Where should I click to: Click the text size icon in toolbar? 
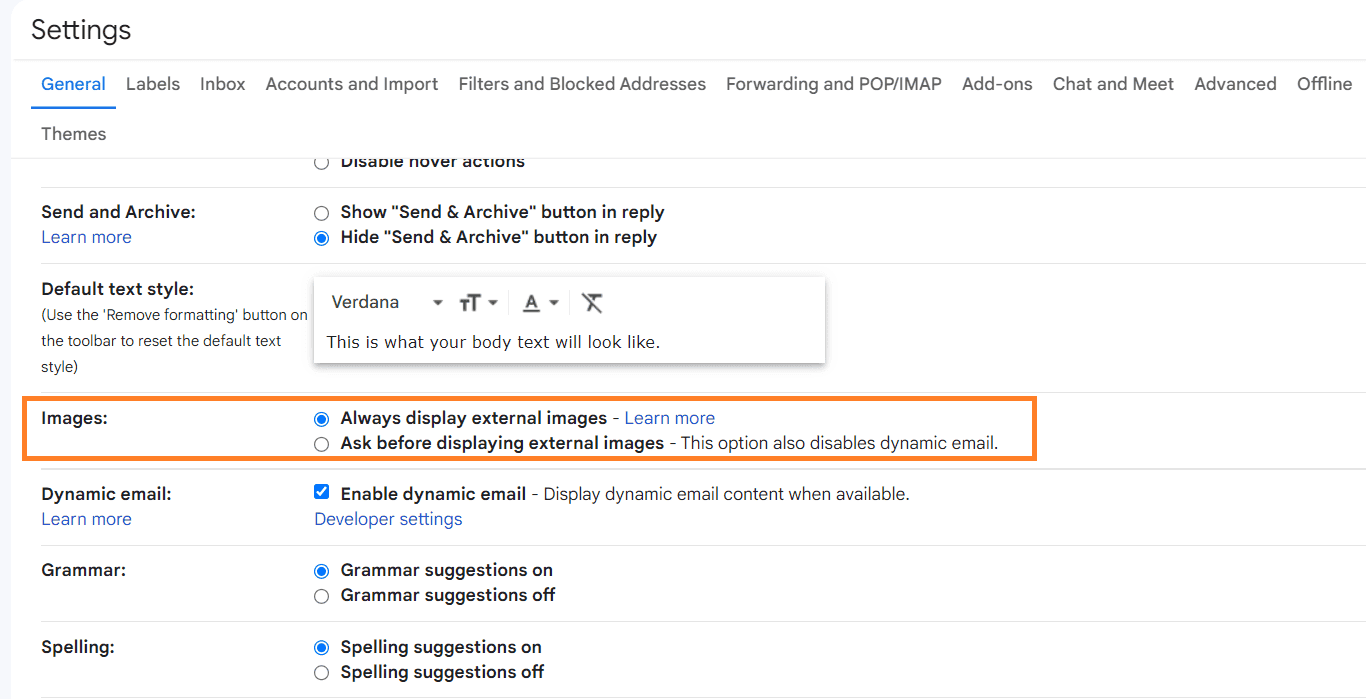coord(472,302)
